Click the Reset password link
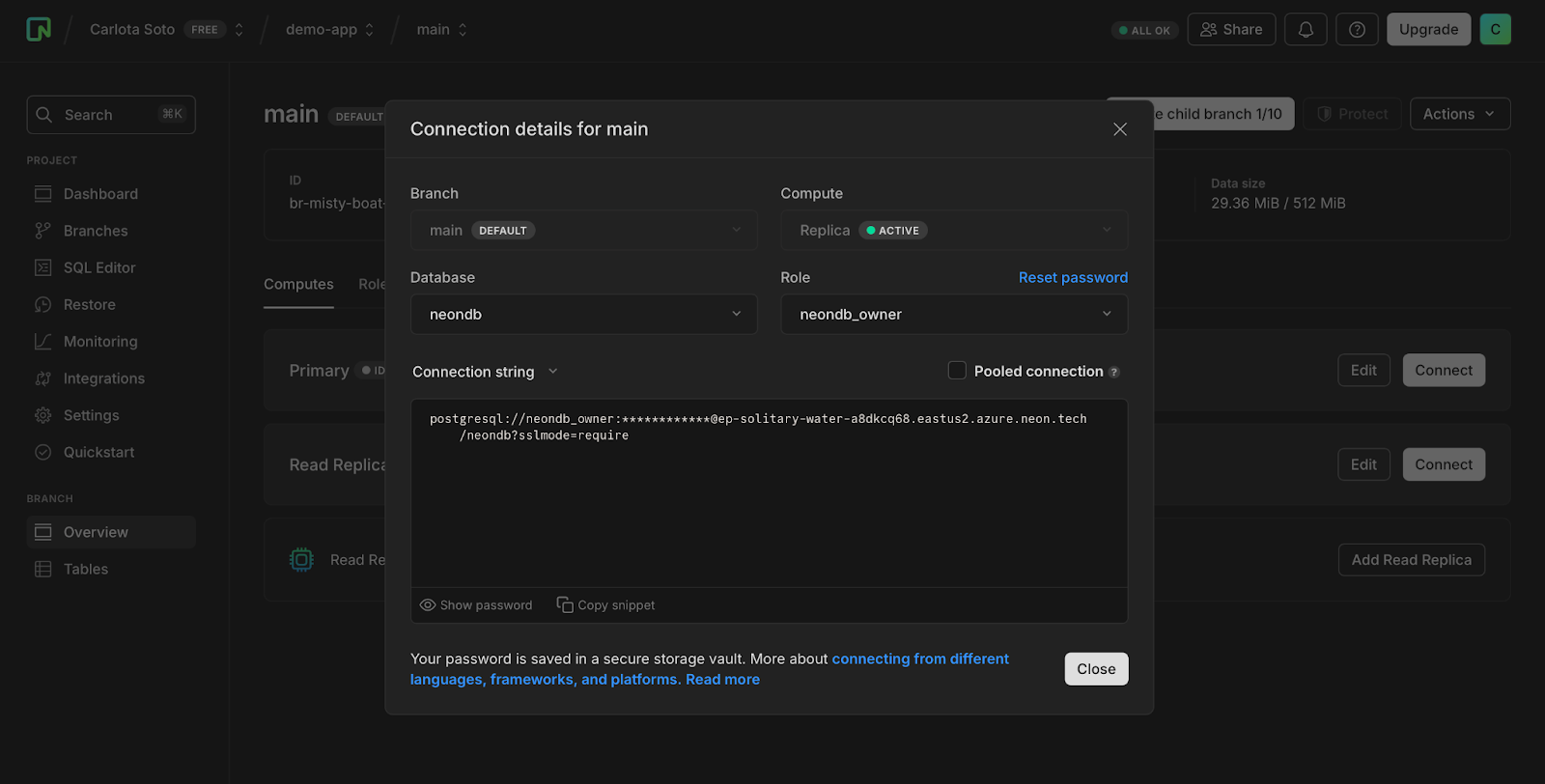Screen dimensions: 1545x784 point(1073,277)
